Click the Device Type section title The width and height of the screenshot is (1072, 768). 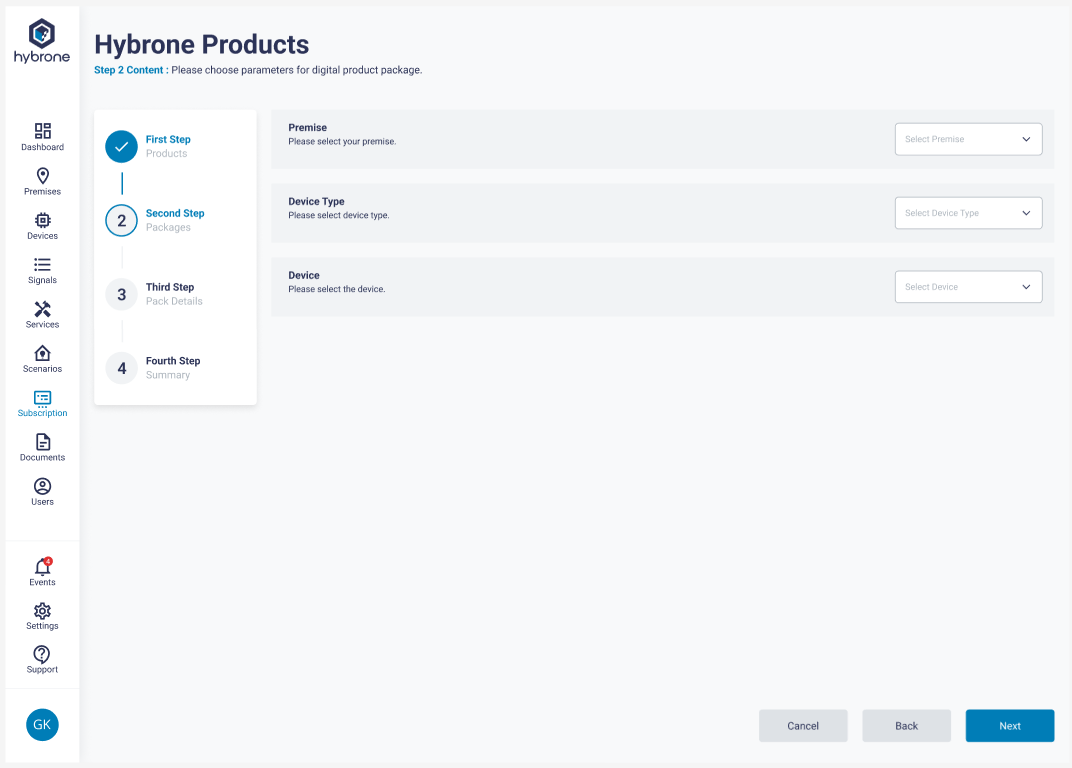pyautogui.click(x=317, y=201)
